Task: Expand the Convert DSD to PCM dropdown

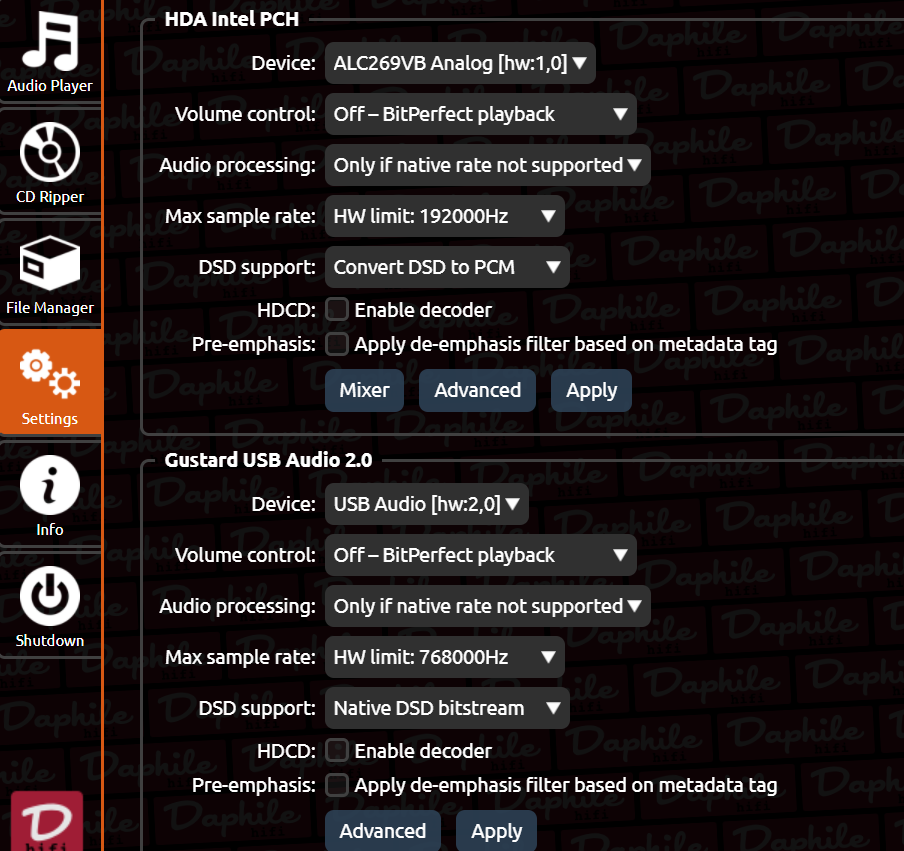Action: (x=447, y=267)
